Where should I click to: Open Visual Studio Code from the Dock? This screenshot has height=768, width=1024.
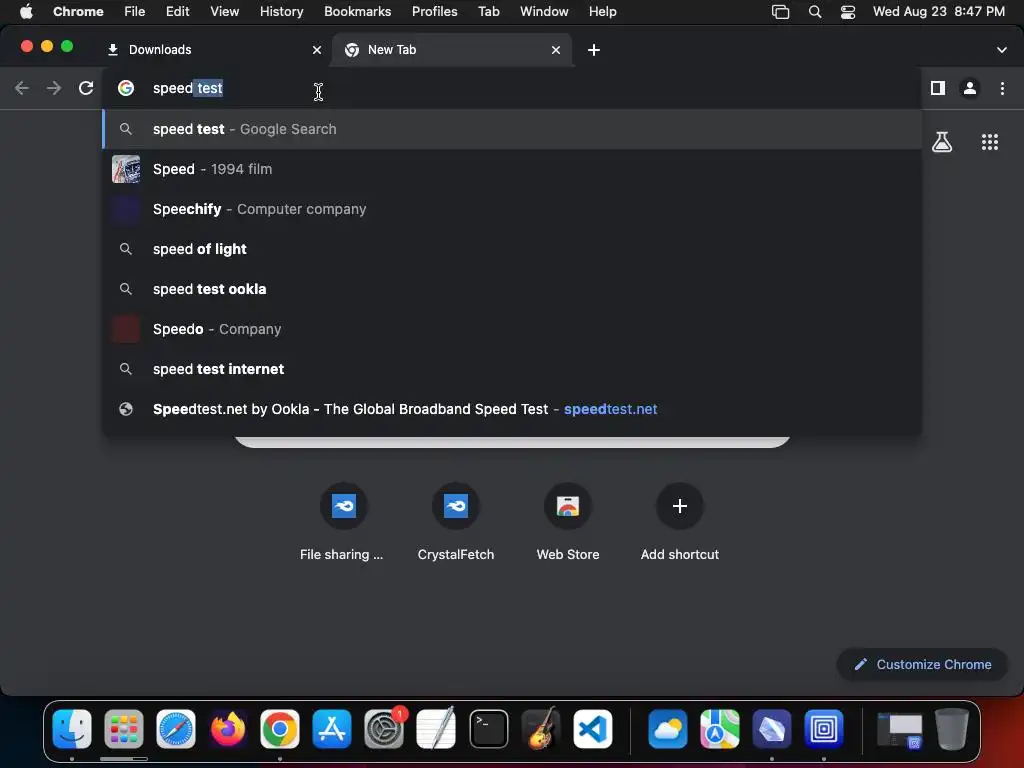point(593,728)
